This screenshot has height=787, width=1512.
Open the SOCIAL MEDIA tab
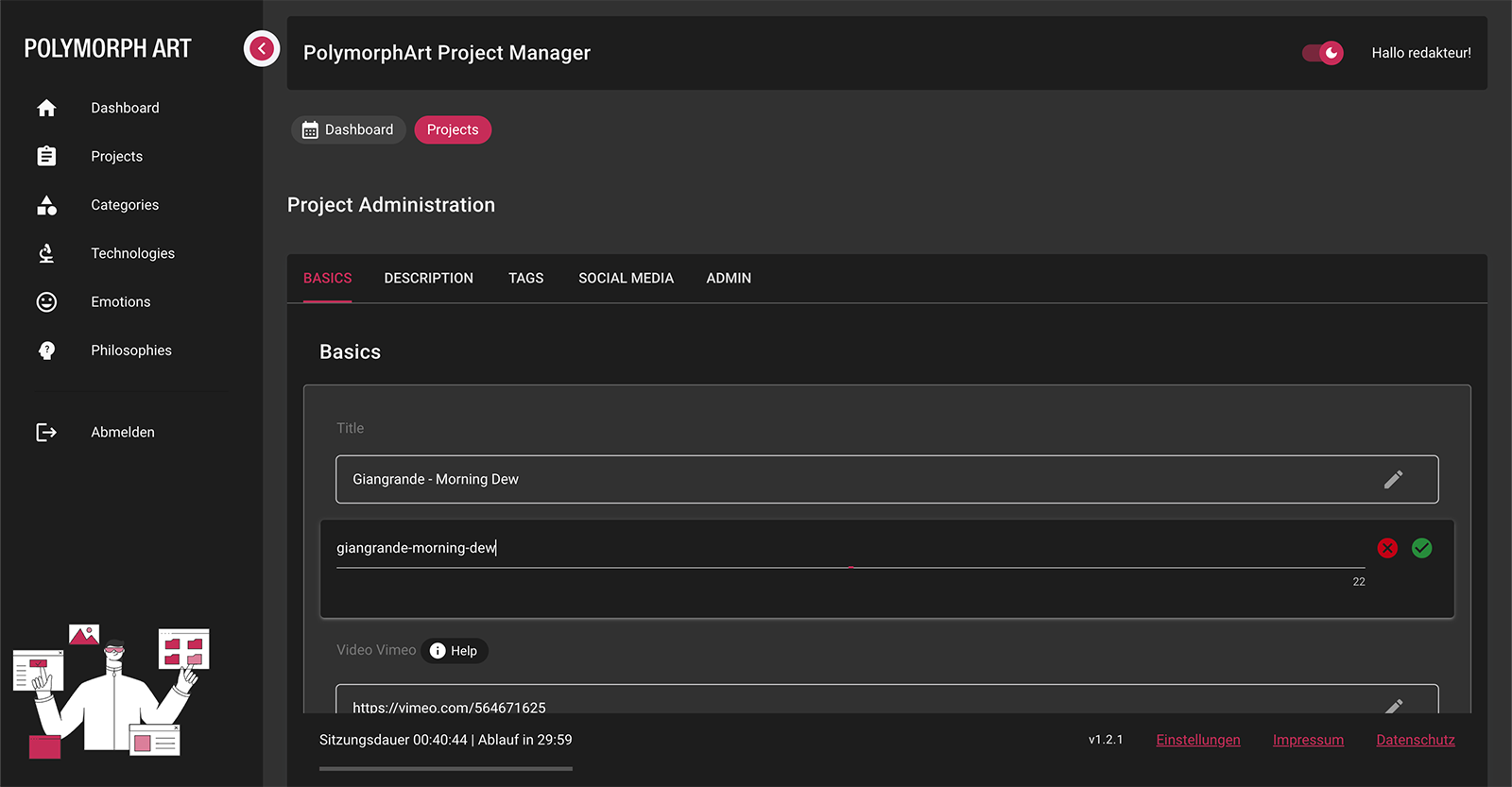[627, 278]
